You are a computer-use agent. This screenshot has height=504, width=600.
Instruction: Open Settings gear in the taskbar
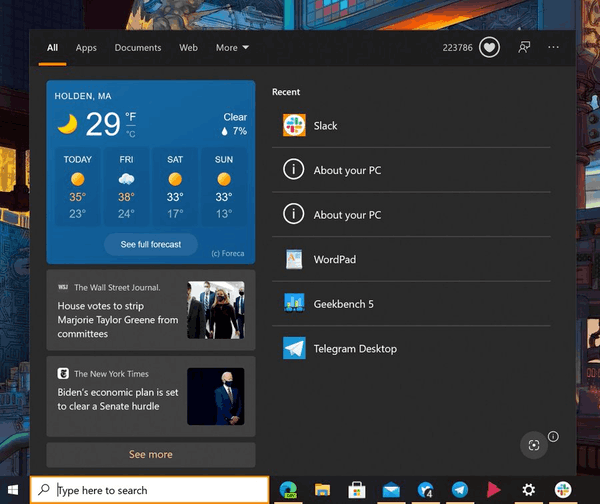(x=528, y=490)
